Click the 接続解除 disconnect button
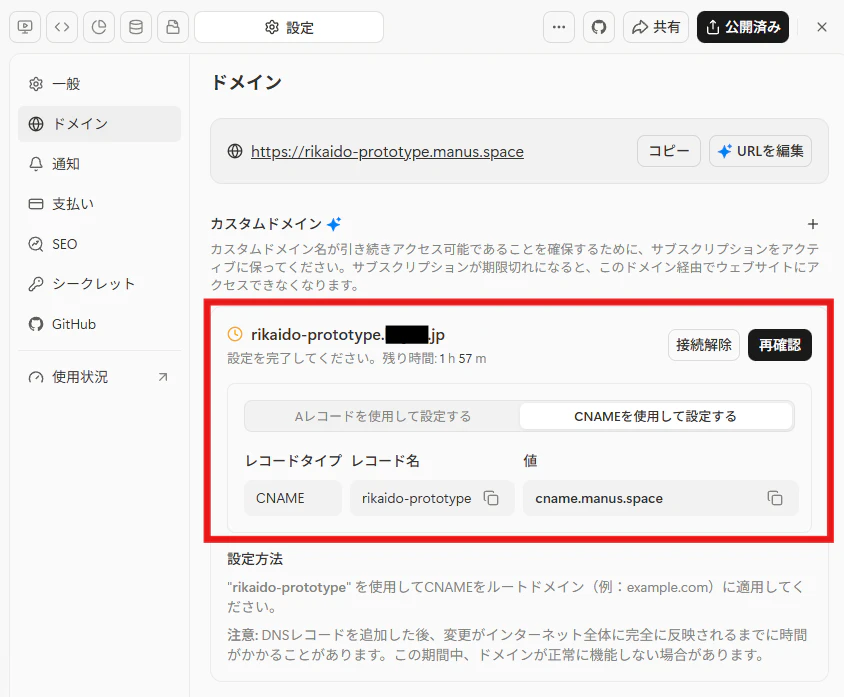Image resolution: width=844 pixels, height=697 pixels. point(704,344)
